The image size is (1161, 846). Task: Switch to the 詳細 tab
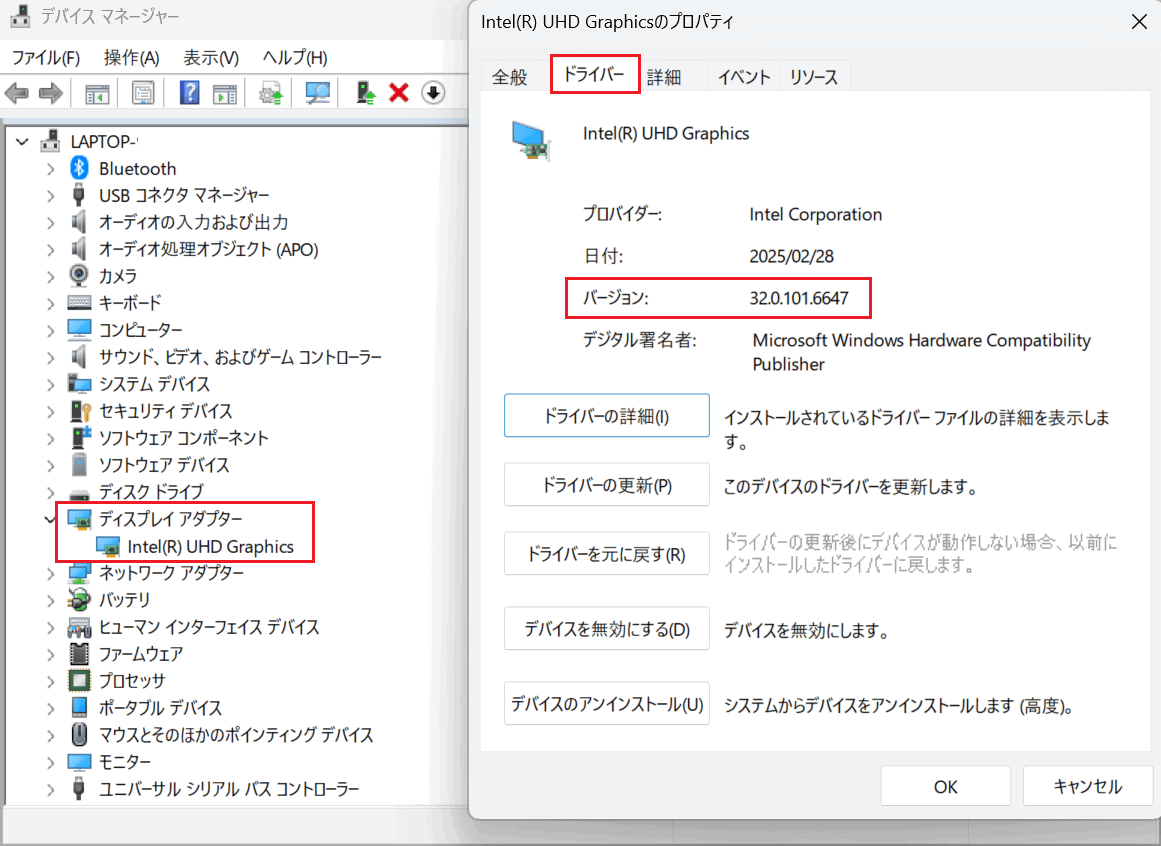(x=664, y=77)
